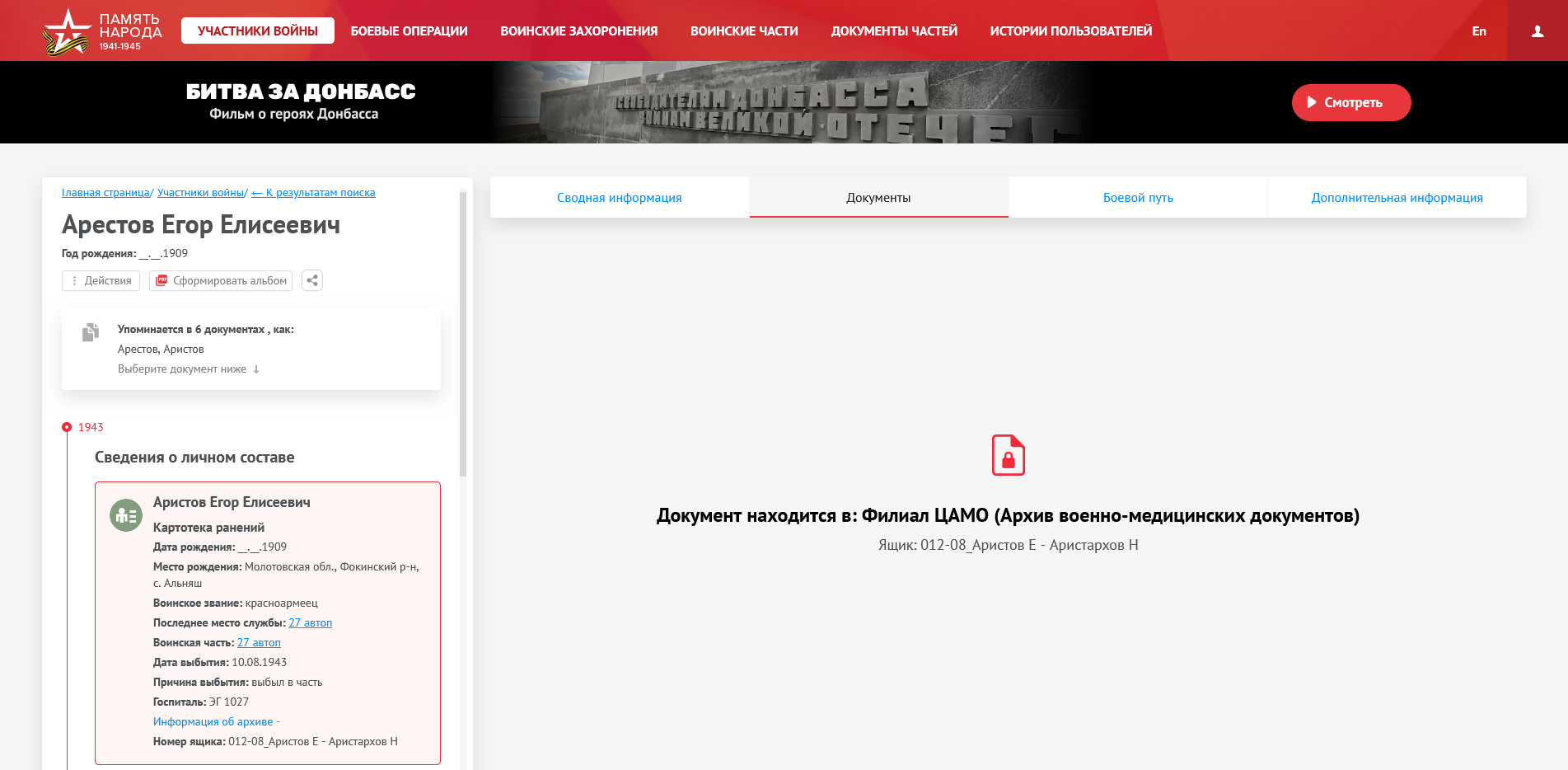This screenshot has height=770, width=1568.
Task: Select Боевые операции menu item
Action: pyautogui.click(x=409, y=31)
